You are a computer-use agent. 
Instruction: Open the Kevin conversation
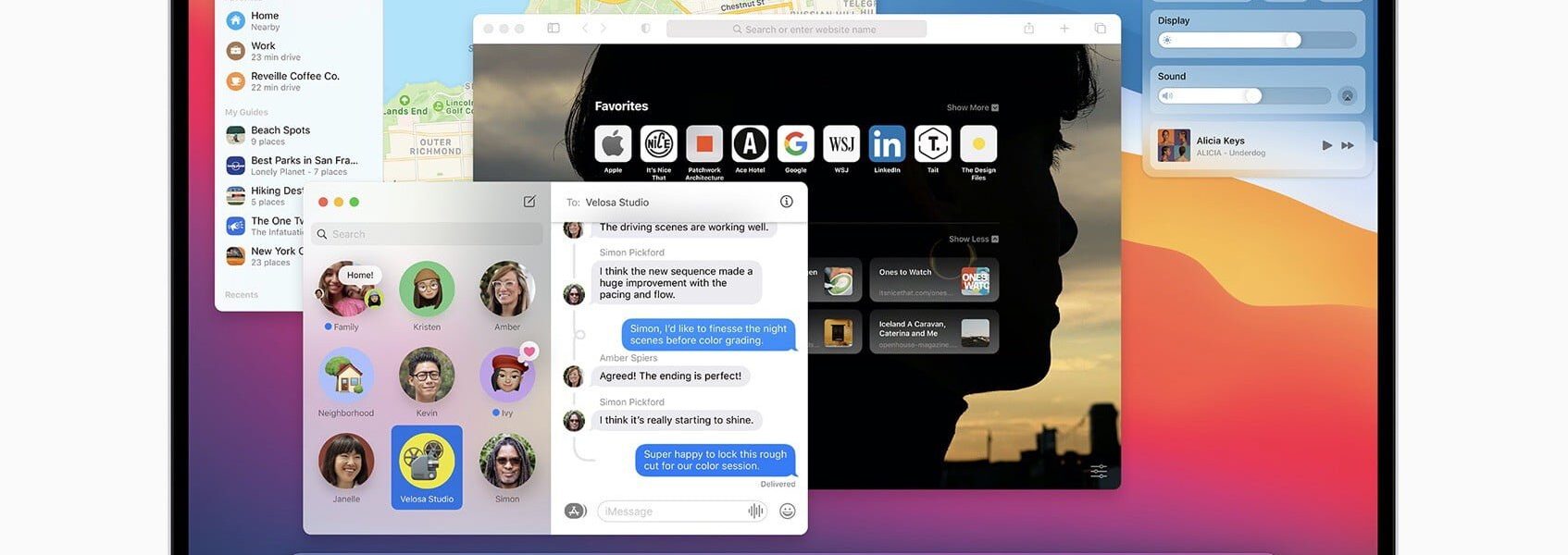point(427,382)
